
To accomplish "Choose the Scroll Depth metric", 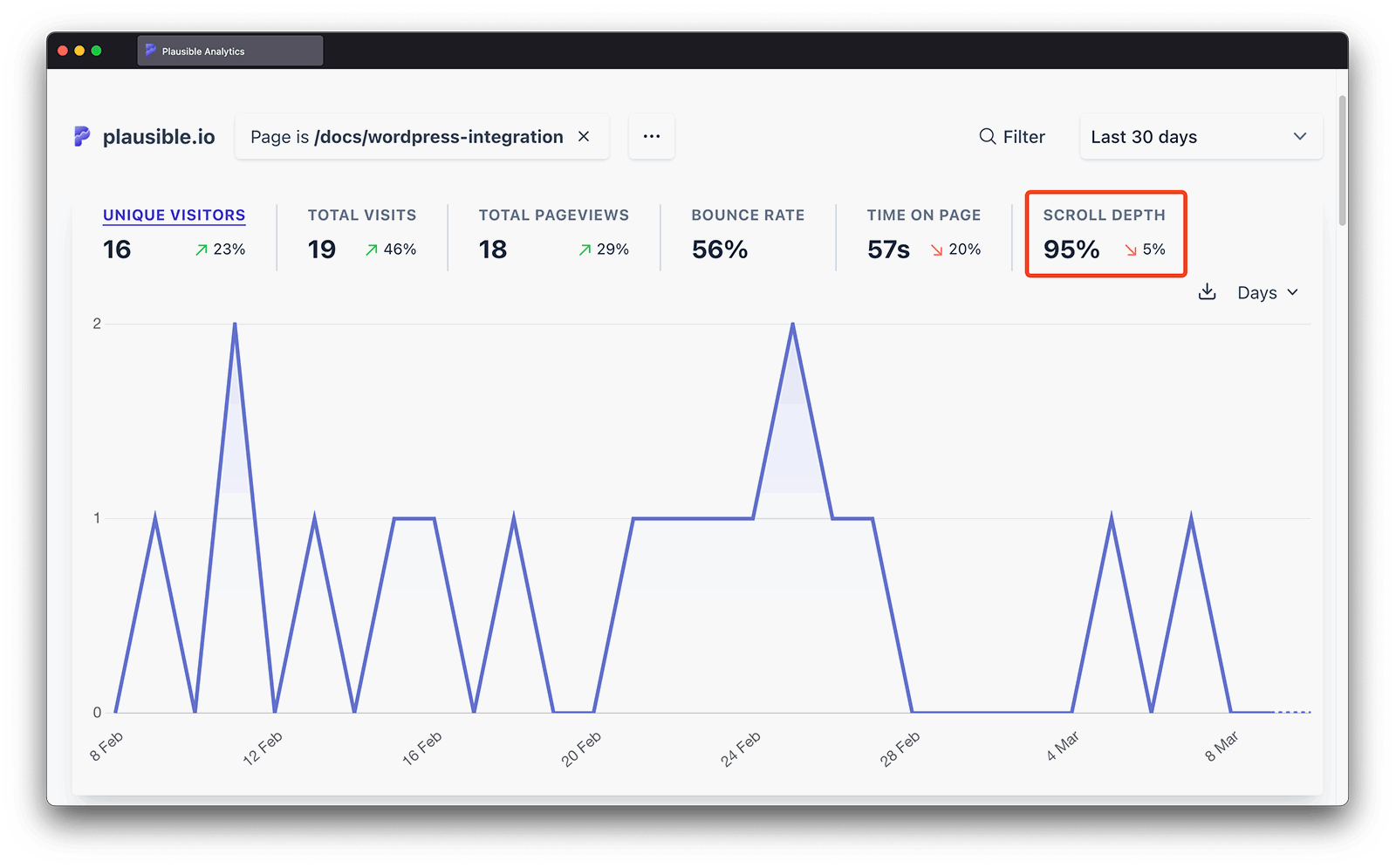I will click(1104, 215).
